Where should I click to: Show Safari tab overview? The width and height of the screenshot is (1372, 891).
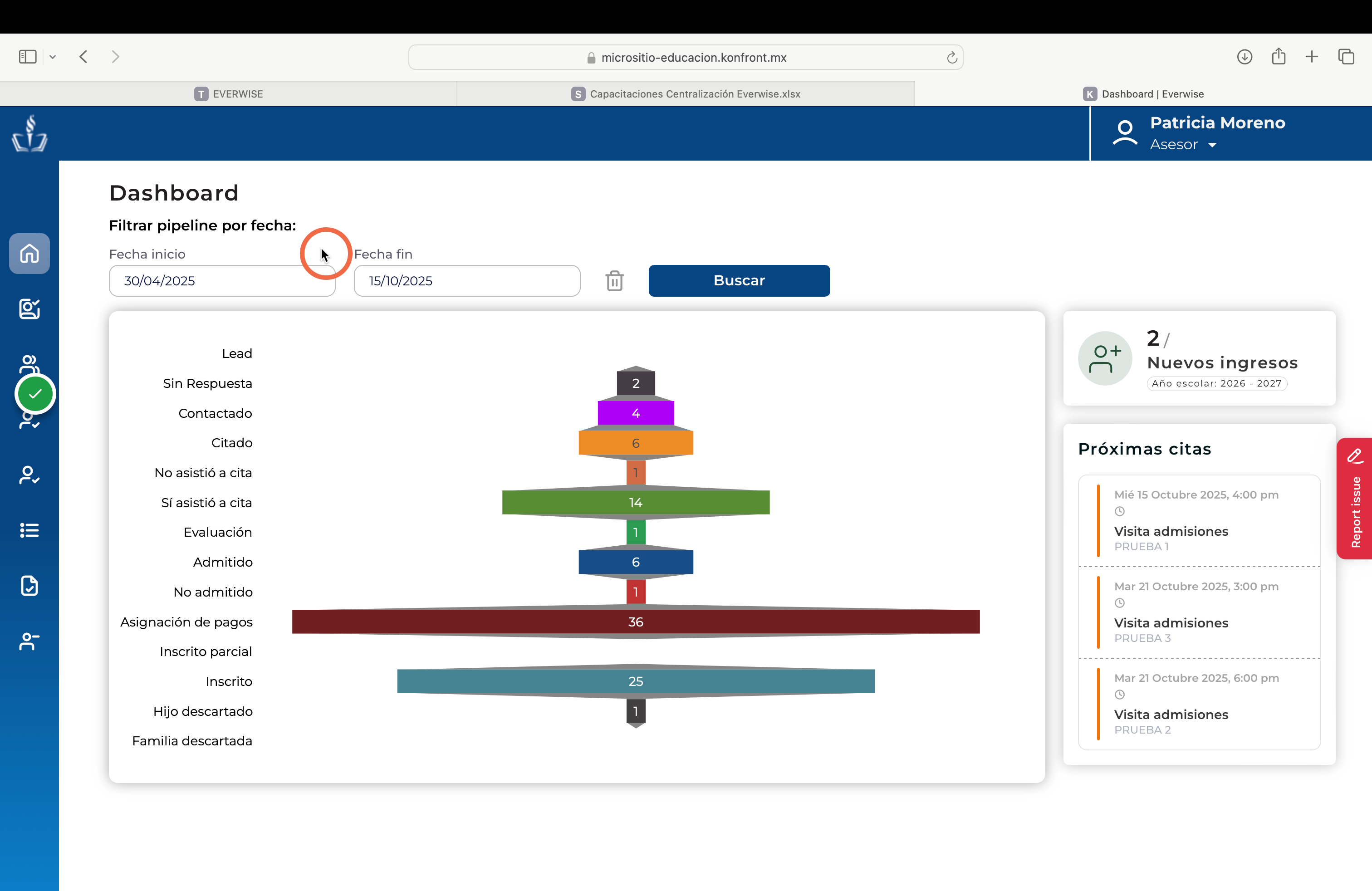[1346, 56]
